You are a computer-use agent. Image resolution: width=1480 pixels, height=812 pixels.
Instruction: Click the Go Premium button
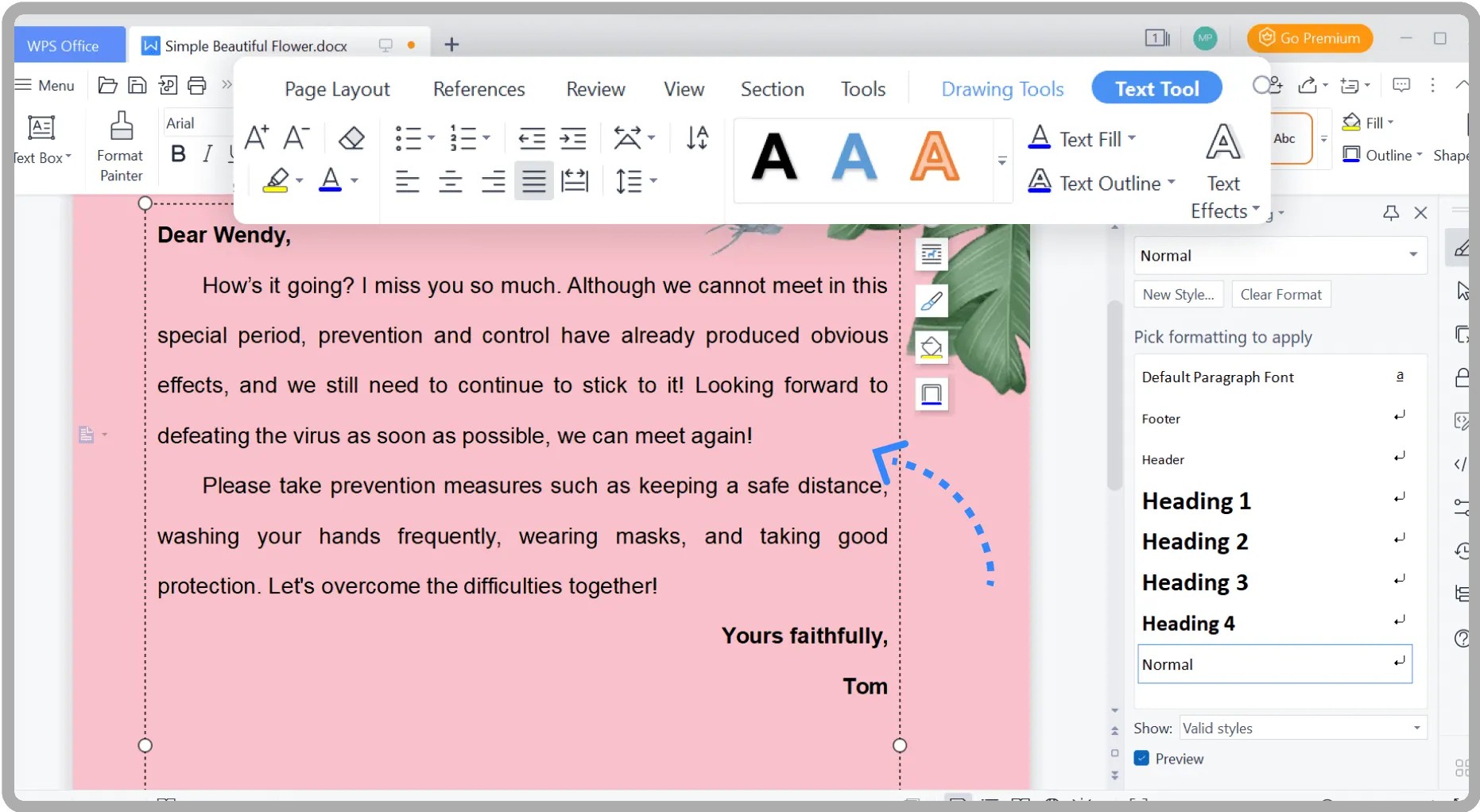click(1309, 38)
